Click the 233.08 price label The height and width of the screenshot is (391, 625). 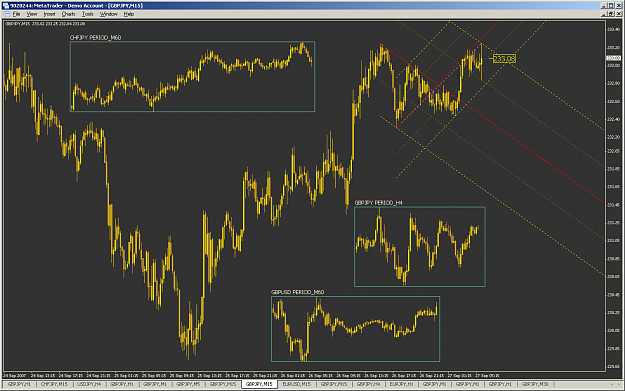(504, 59)
